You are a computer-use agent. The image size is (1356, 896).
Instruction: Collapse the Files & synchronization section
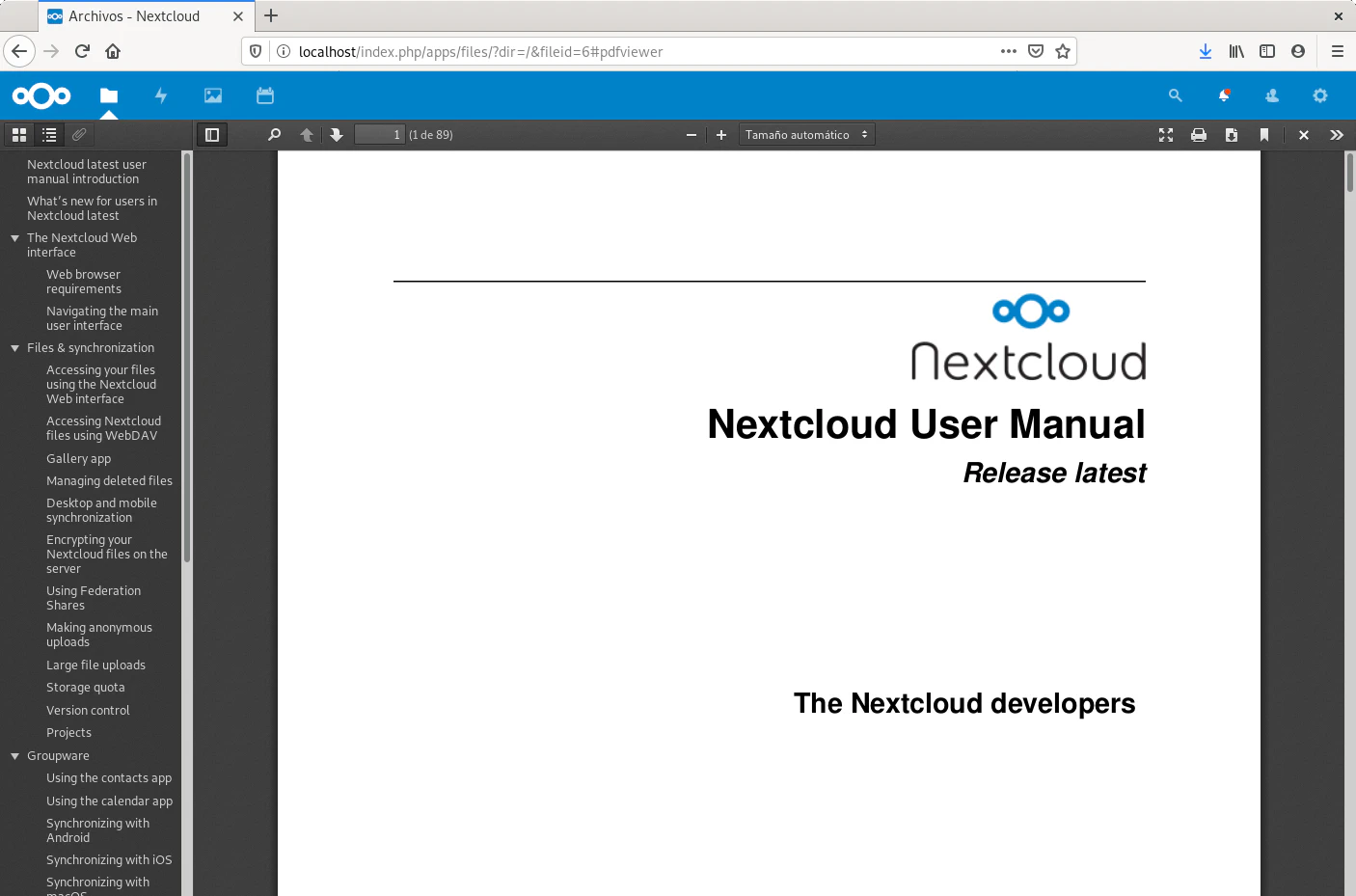14,348
